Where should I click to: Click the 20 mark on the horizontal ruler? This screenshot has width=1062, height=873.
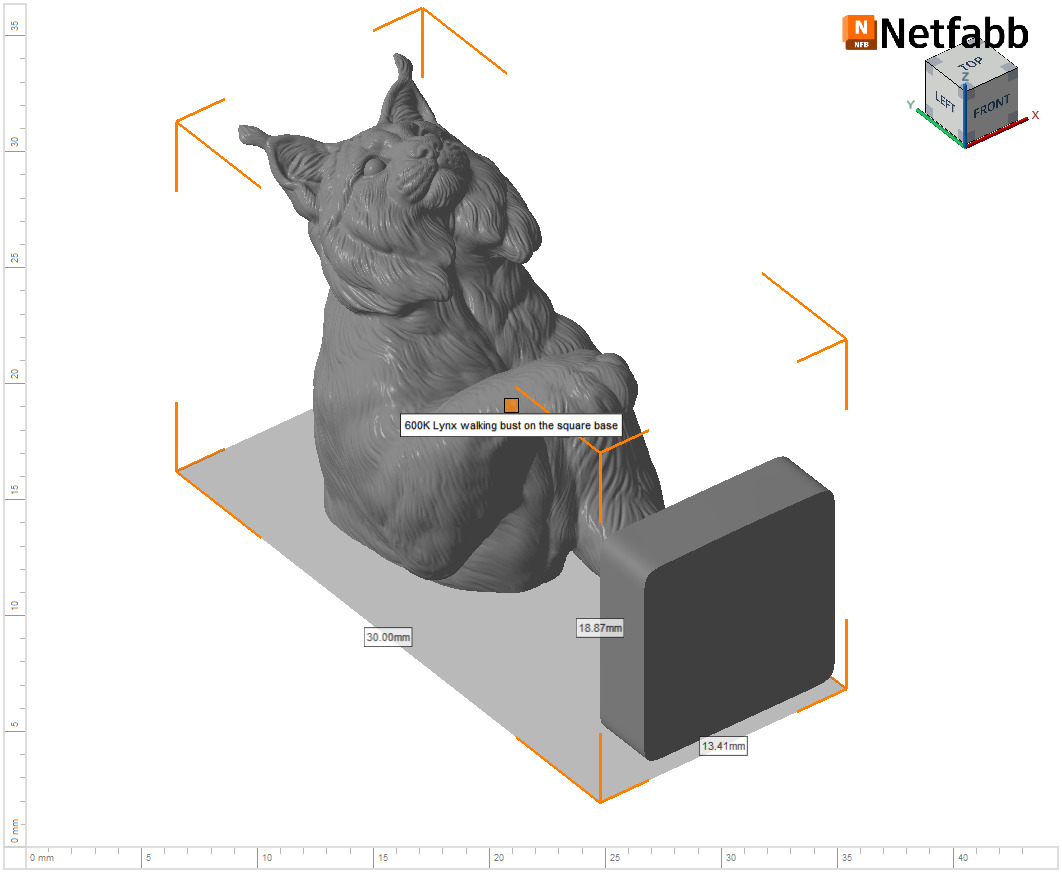pyautogui.click(x=498, y=857)
